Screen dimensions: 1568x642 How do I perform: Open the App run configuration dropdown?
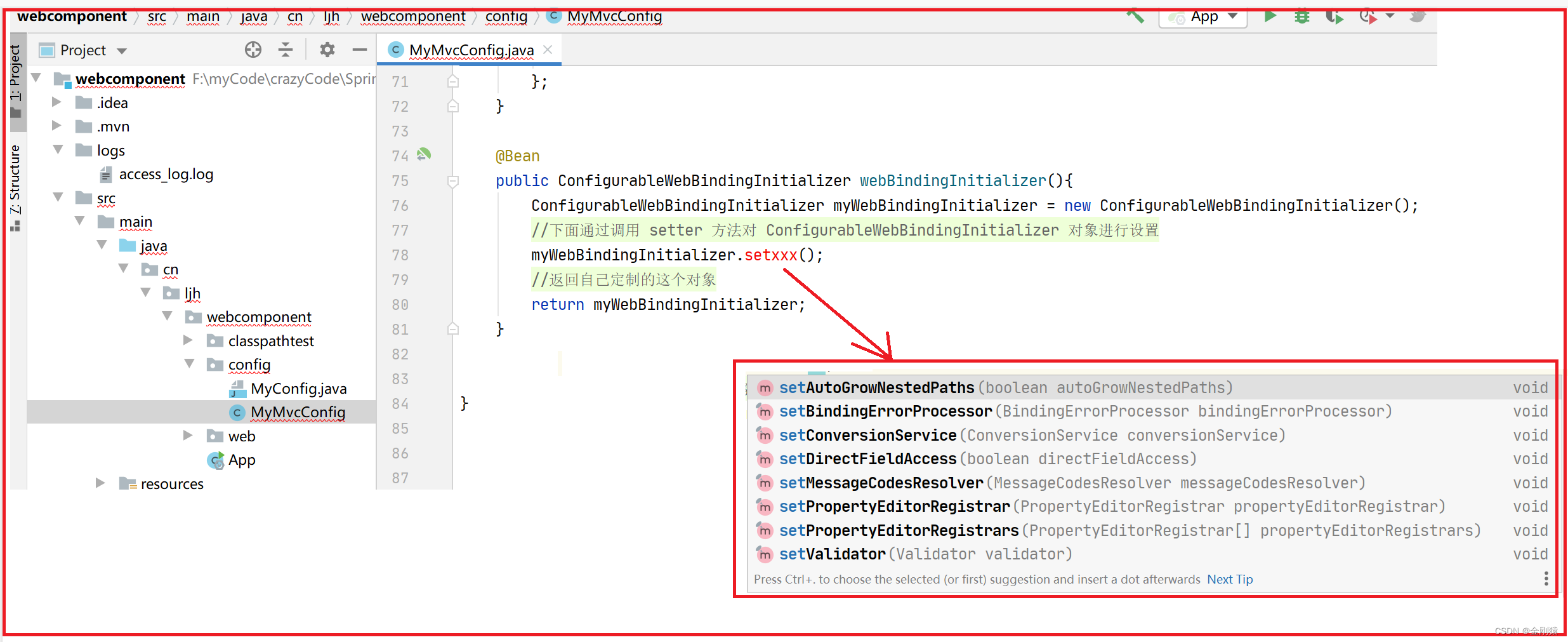click(1203, 17)
